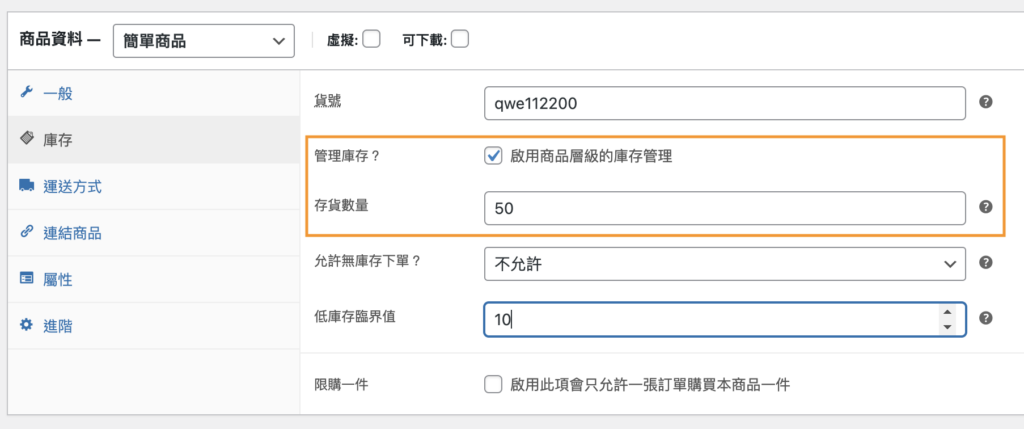The width and height of the screenshot is (1024, 429).
Task: Click the 允許無庫存下單？ field label
Action: pyautogui.click(x=368, y=261)
